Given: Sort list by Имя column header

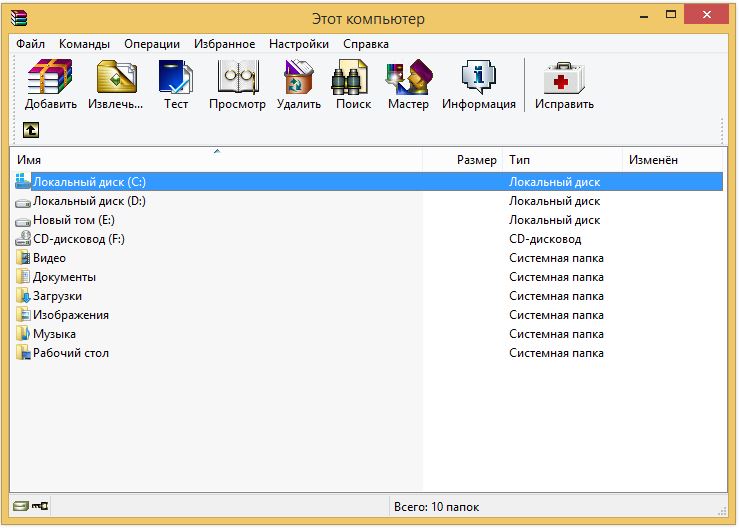Looking at the screenshot, I should (217, 160).
